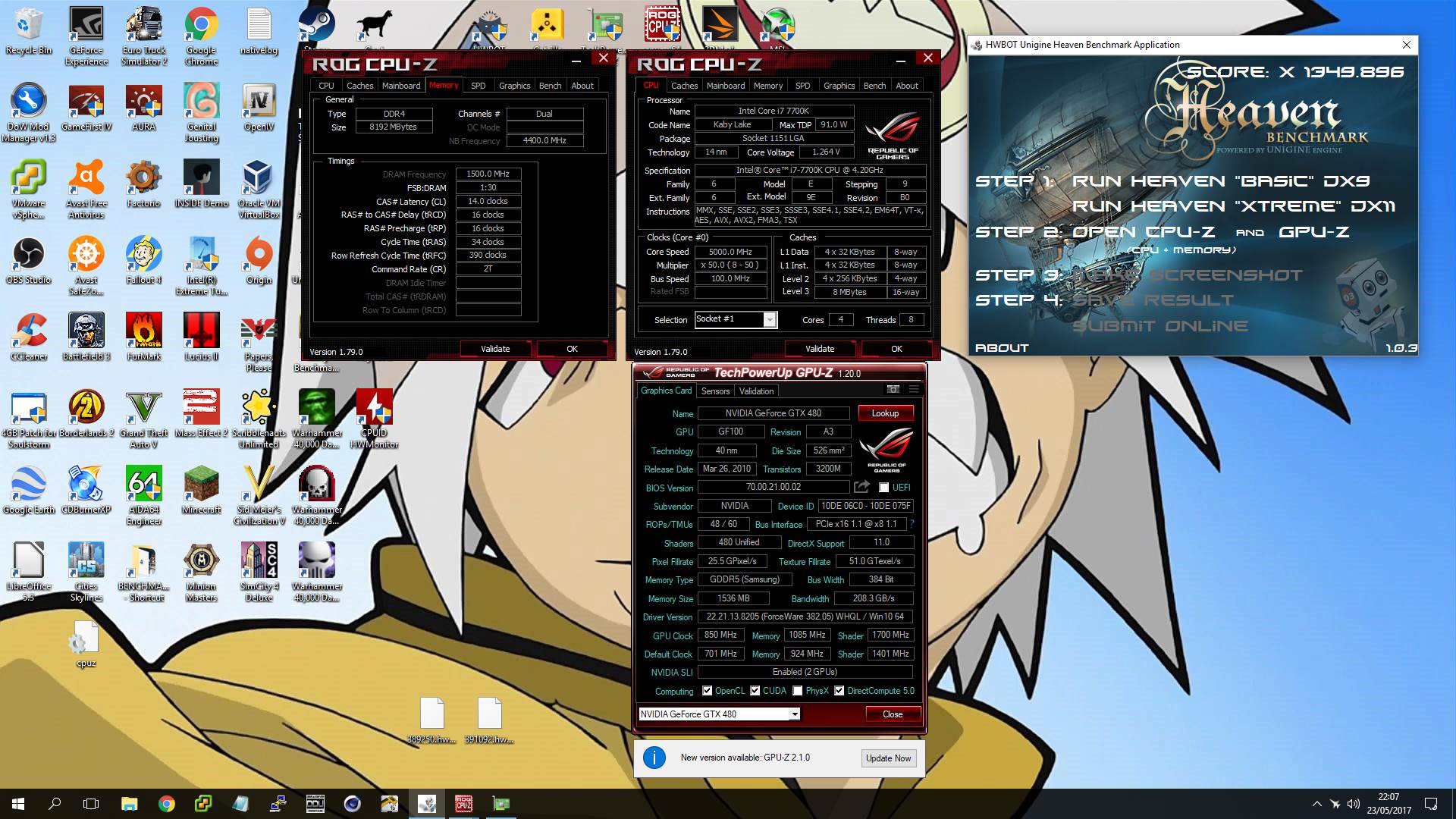Launch AIDA64 Engineer desktop icon
This screenshot has width=1456, height=819.
coord(144,496)
